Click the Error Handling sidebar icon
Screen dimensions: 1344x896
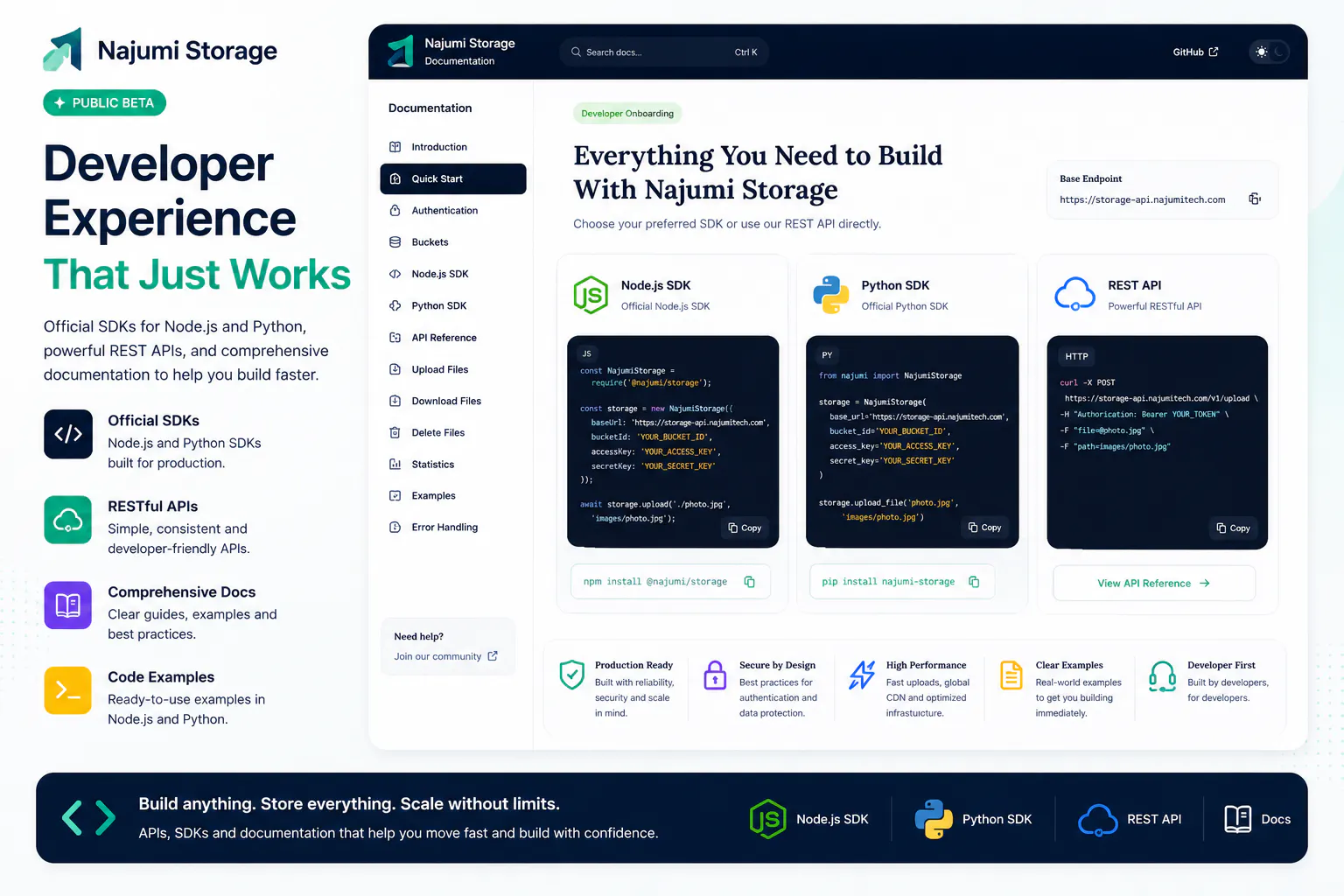coord(395,528)
